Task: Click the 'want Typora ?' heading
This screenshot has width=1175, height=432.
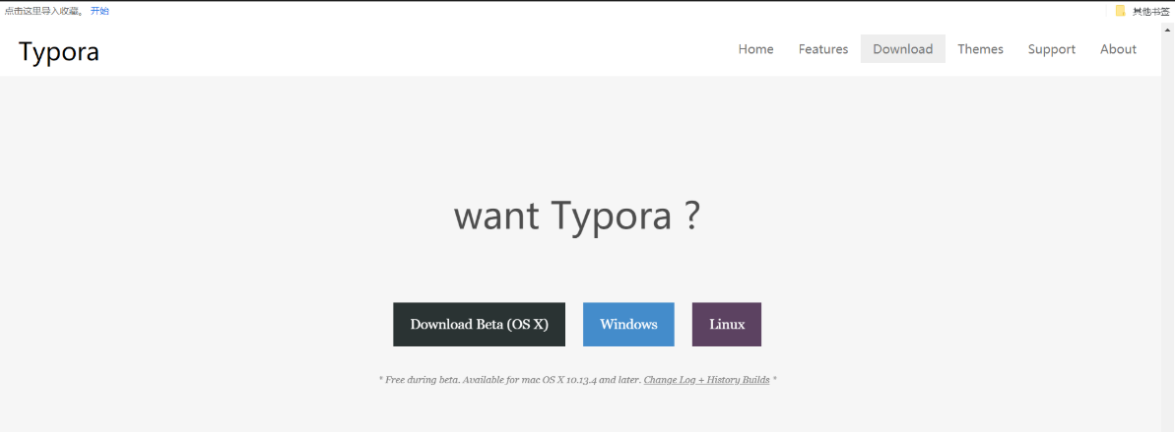Action: tap(577, 216)
